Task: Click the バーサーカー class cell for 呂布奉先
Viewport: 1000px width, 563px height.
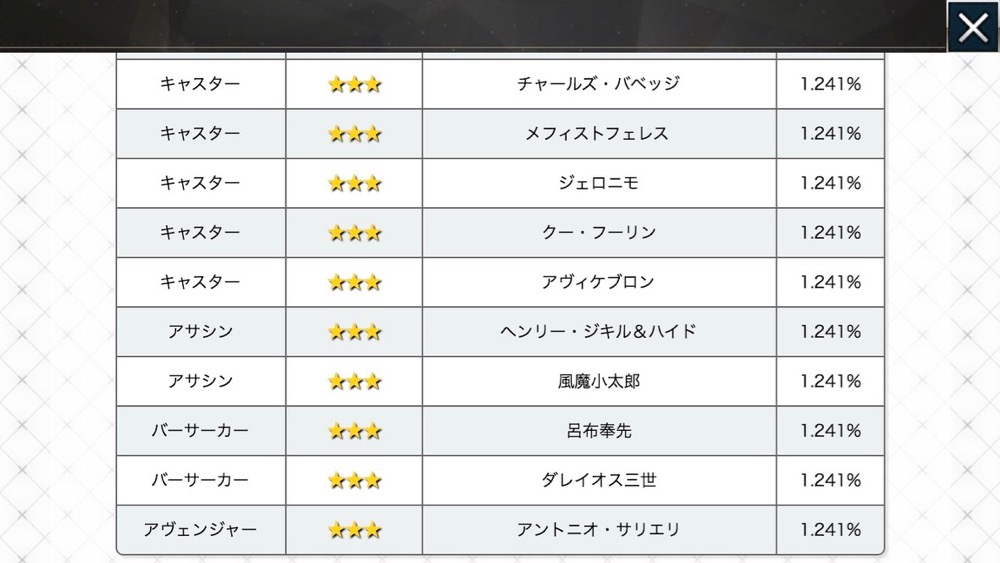Action: click(201, 431)
